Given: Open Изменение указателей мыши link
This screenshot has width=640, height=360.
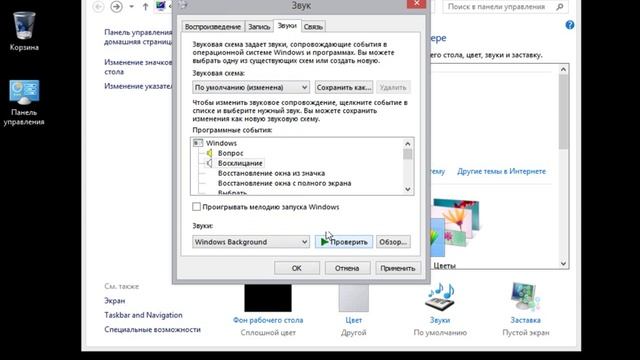Looking at the screenshot, I should tap(138, 86).
